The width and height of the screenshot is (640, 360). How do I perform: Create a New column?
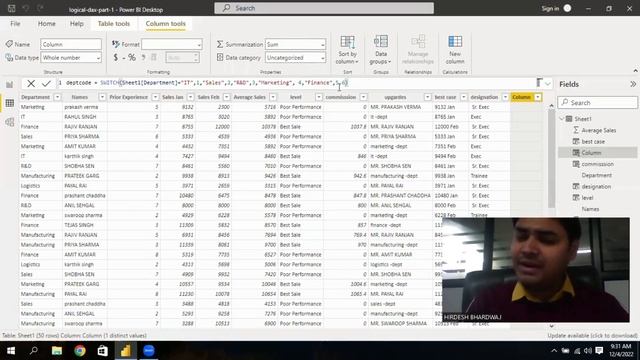click(455, 50)
